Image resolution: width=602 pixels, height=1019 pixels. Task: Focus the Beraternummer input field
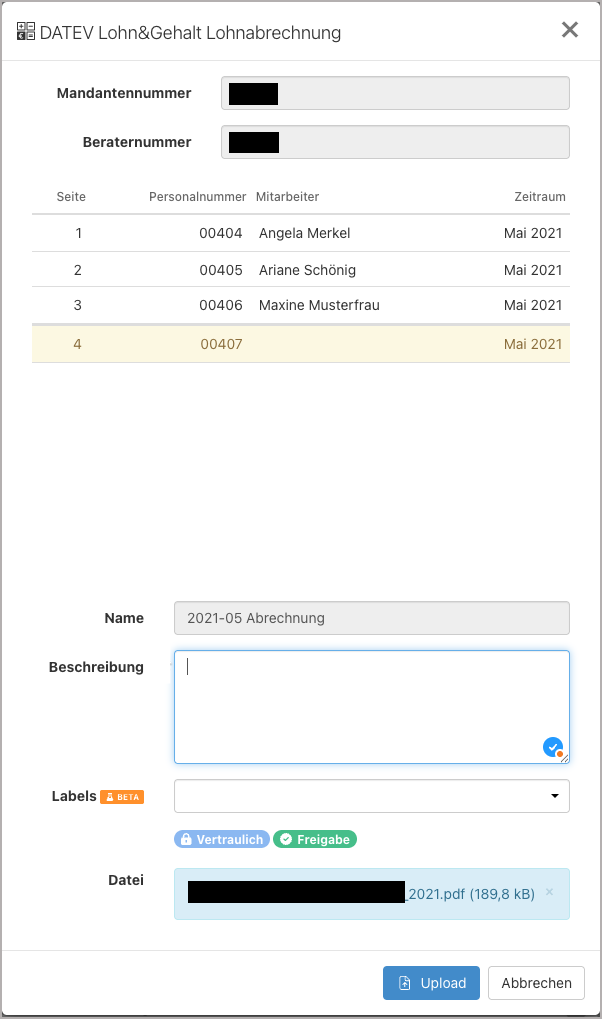395,142
